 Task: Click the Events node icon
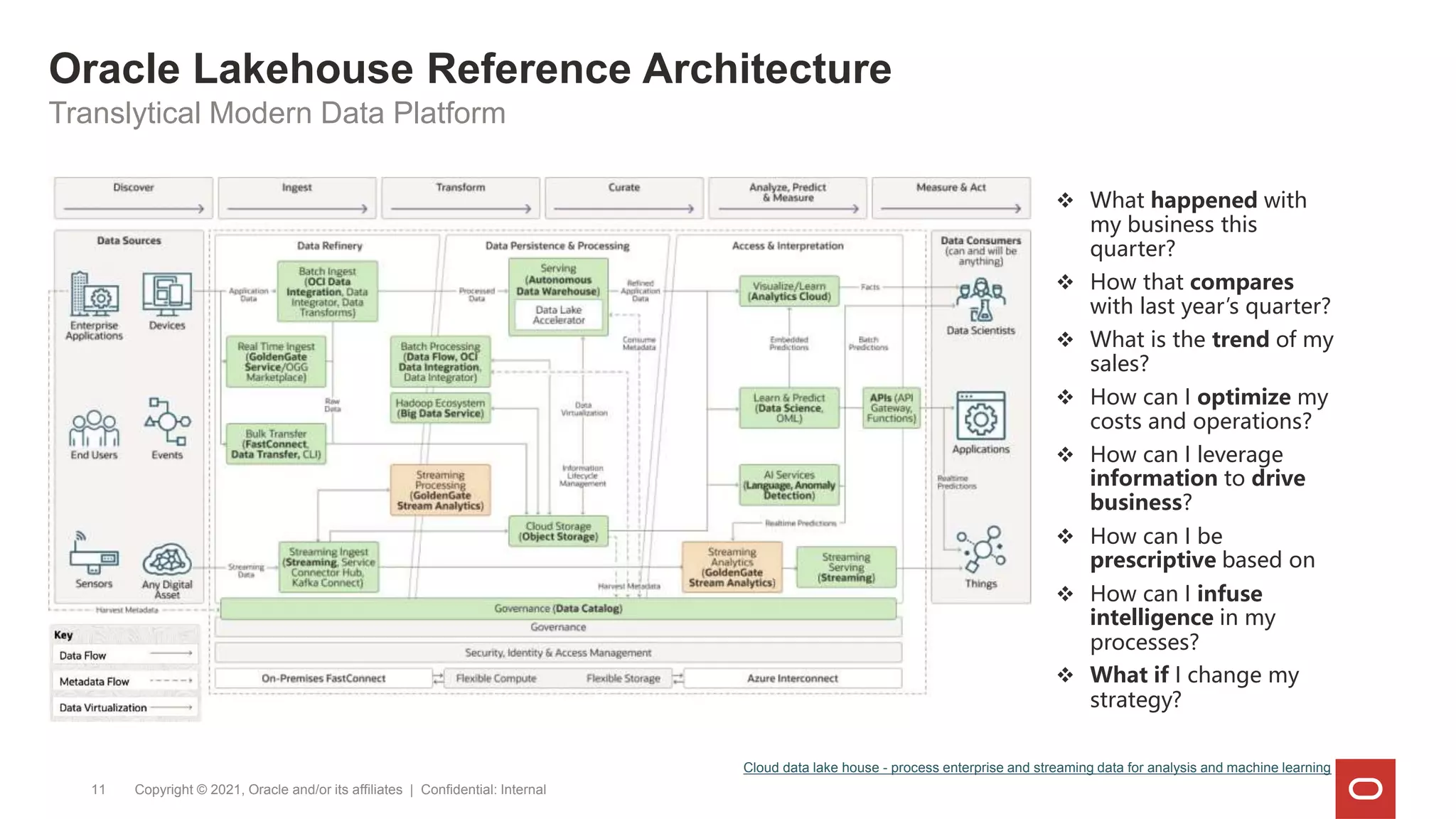tap(167, 422)
